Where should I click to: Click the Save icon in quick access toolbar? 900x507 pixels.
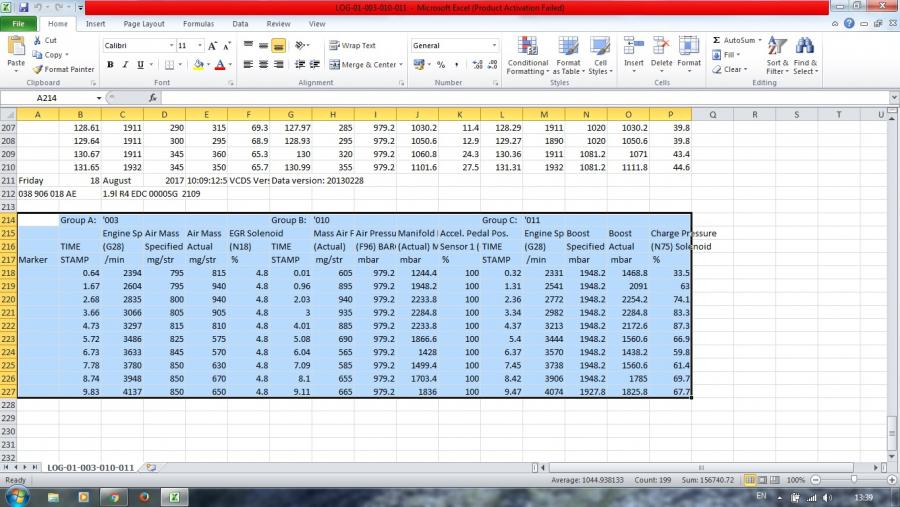tap(22, 7)
